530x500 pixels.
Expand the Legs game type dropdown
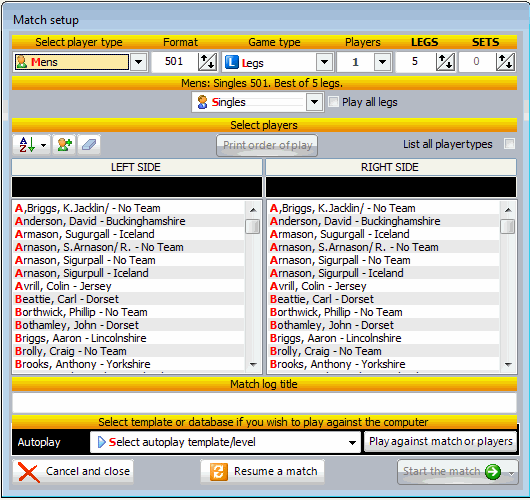pos(324,62)
